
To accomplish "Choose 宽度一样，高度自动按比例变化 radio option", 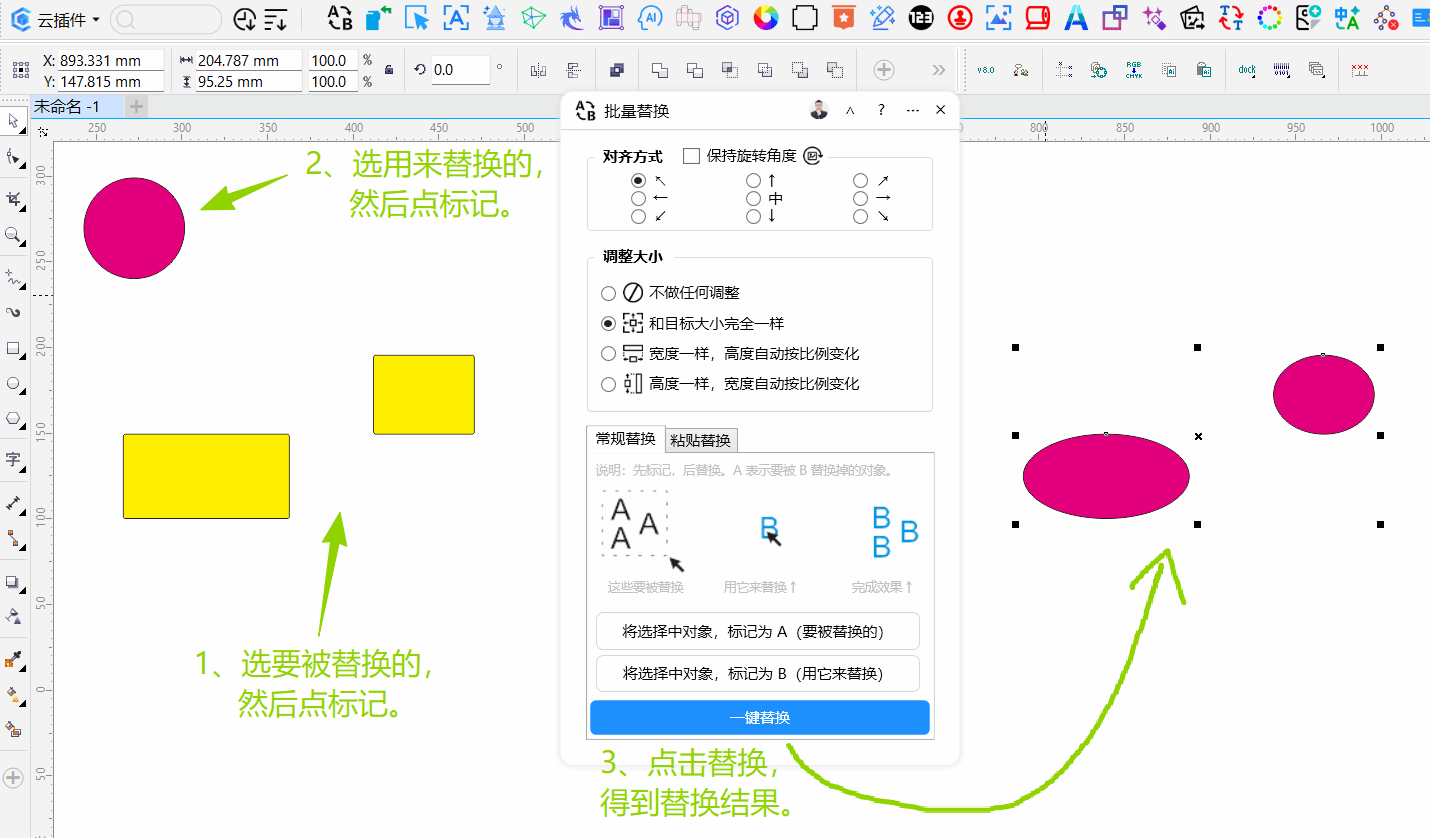I will [608, 354].
